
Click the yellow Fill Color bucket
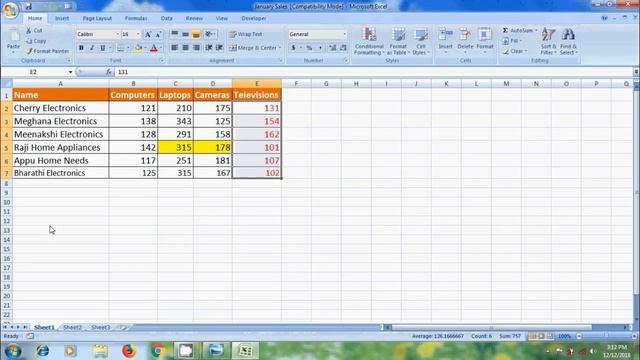click(138, 48)
